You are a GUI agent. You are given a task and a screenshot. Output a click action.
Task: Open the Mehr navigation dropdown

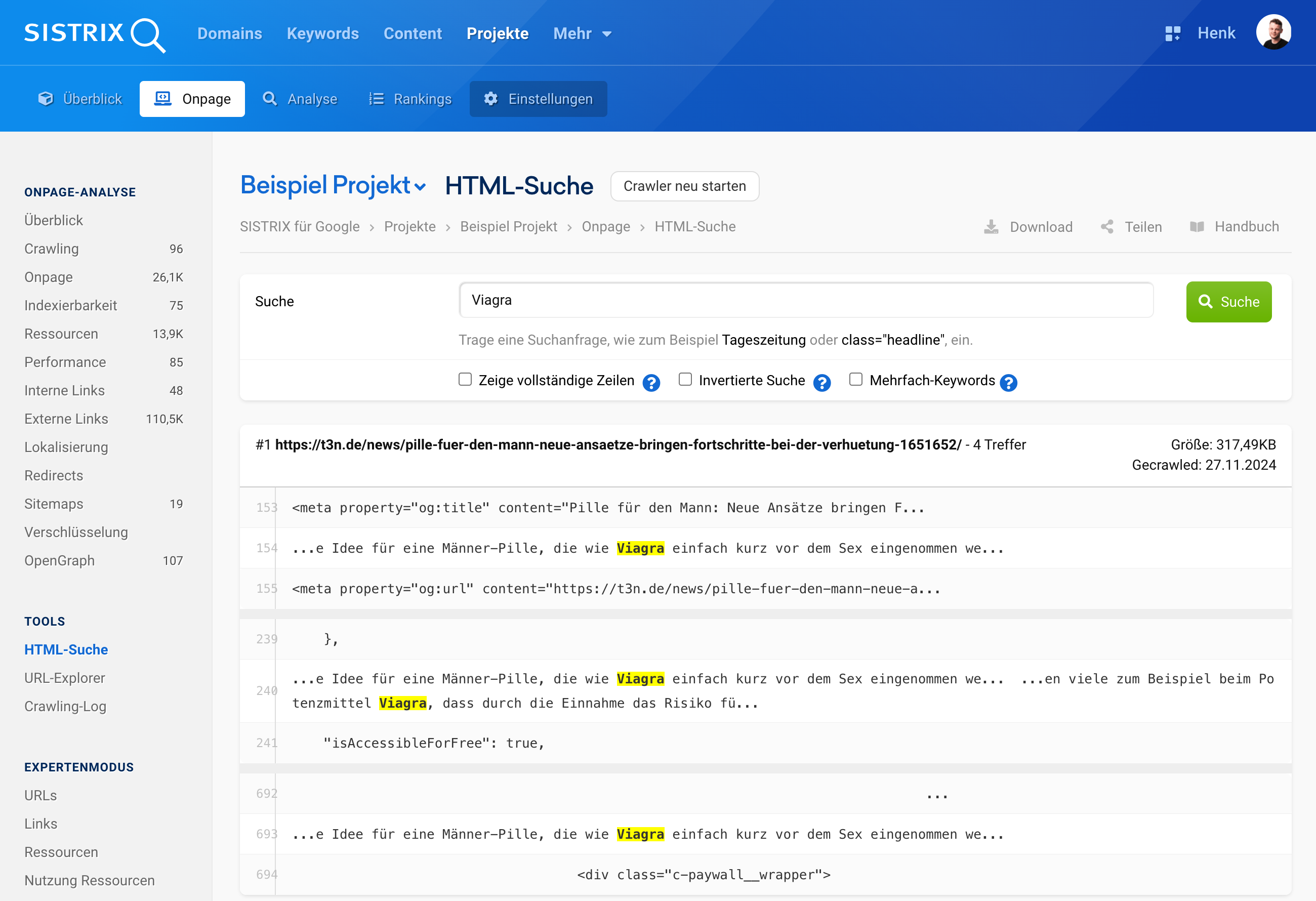tap(582, 33)
